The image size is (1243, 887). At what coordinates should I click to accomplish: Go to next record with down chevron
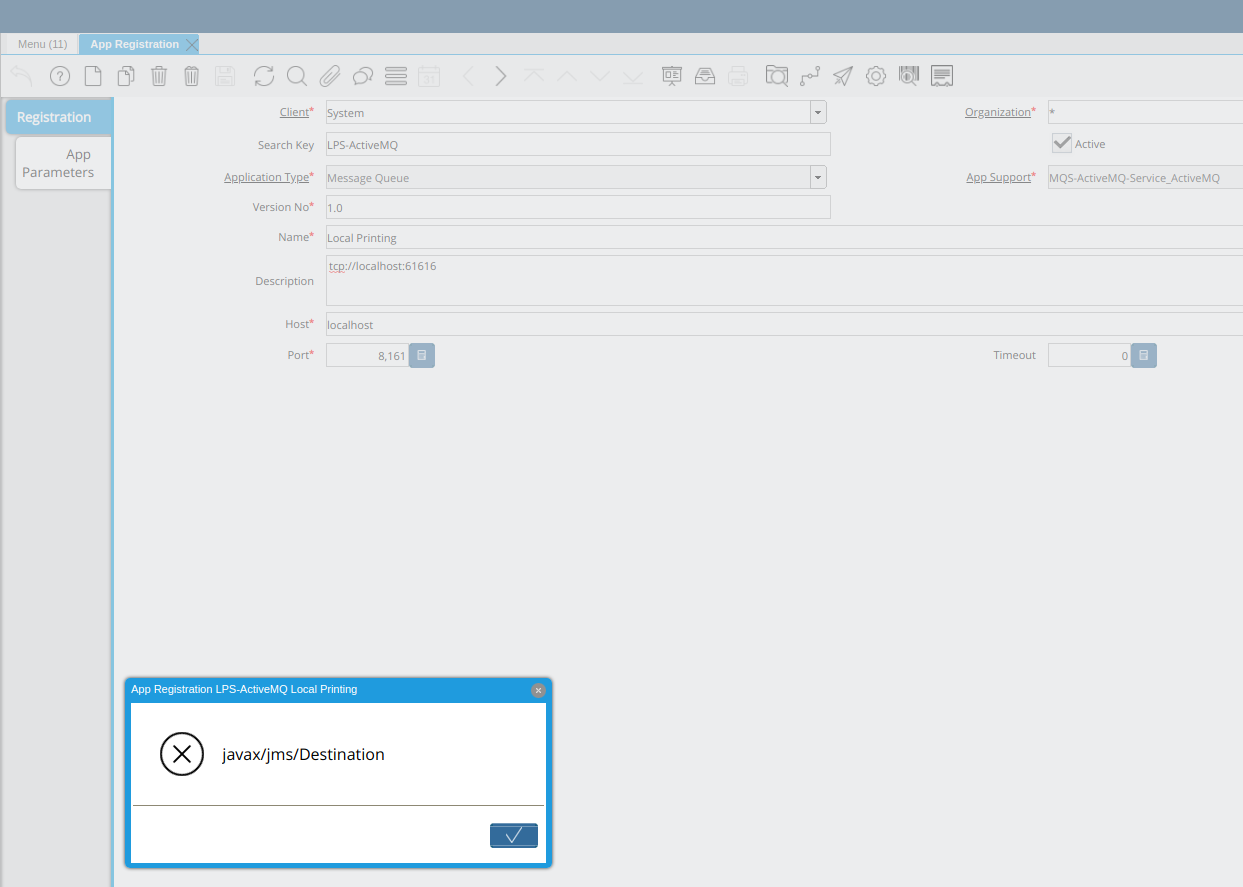[600, 76]
